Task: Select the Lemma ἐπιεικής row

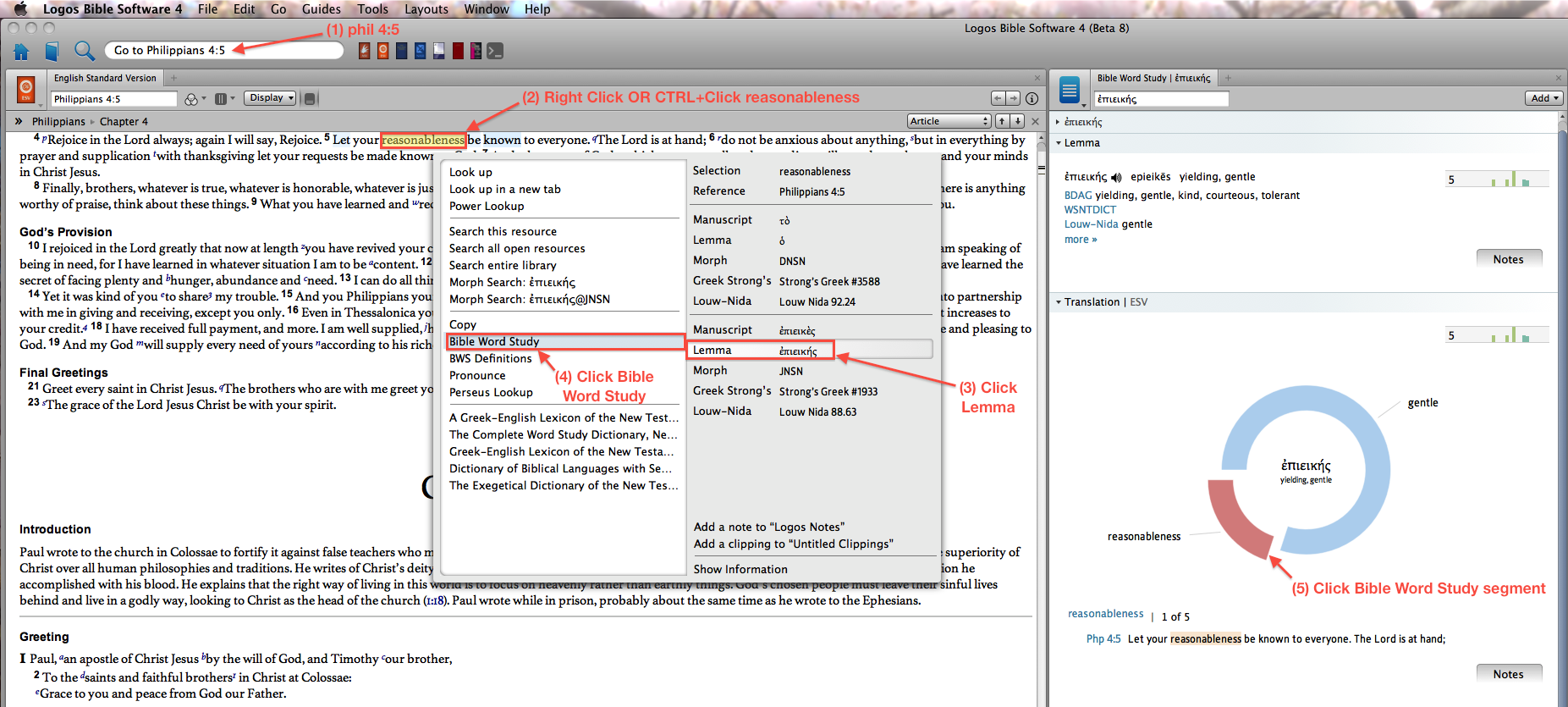Action: 812,350
